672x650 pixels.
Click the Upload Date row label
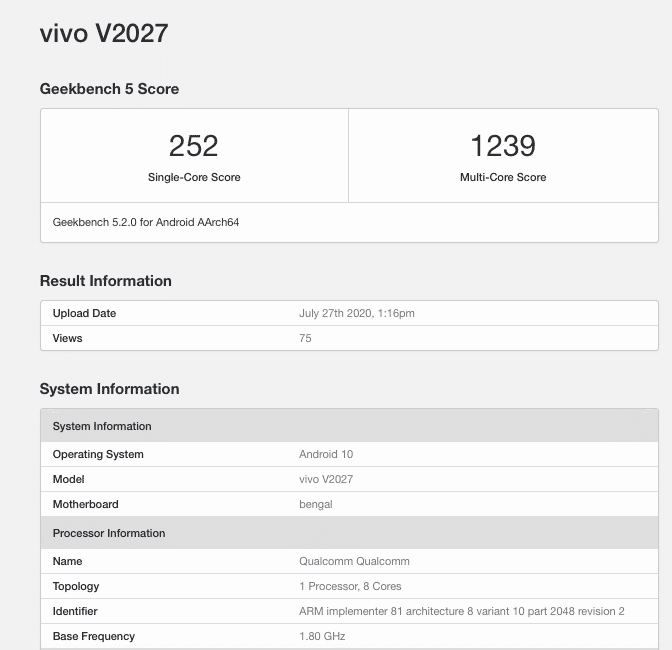(84, 313)
